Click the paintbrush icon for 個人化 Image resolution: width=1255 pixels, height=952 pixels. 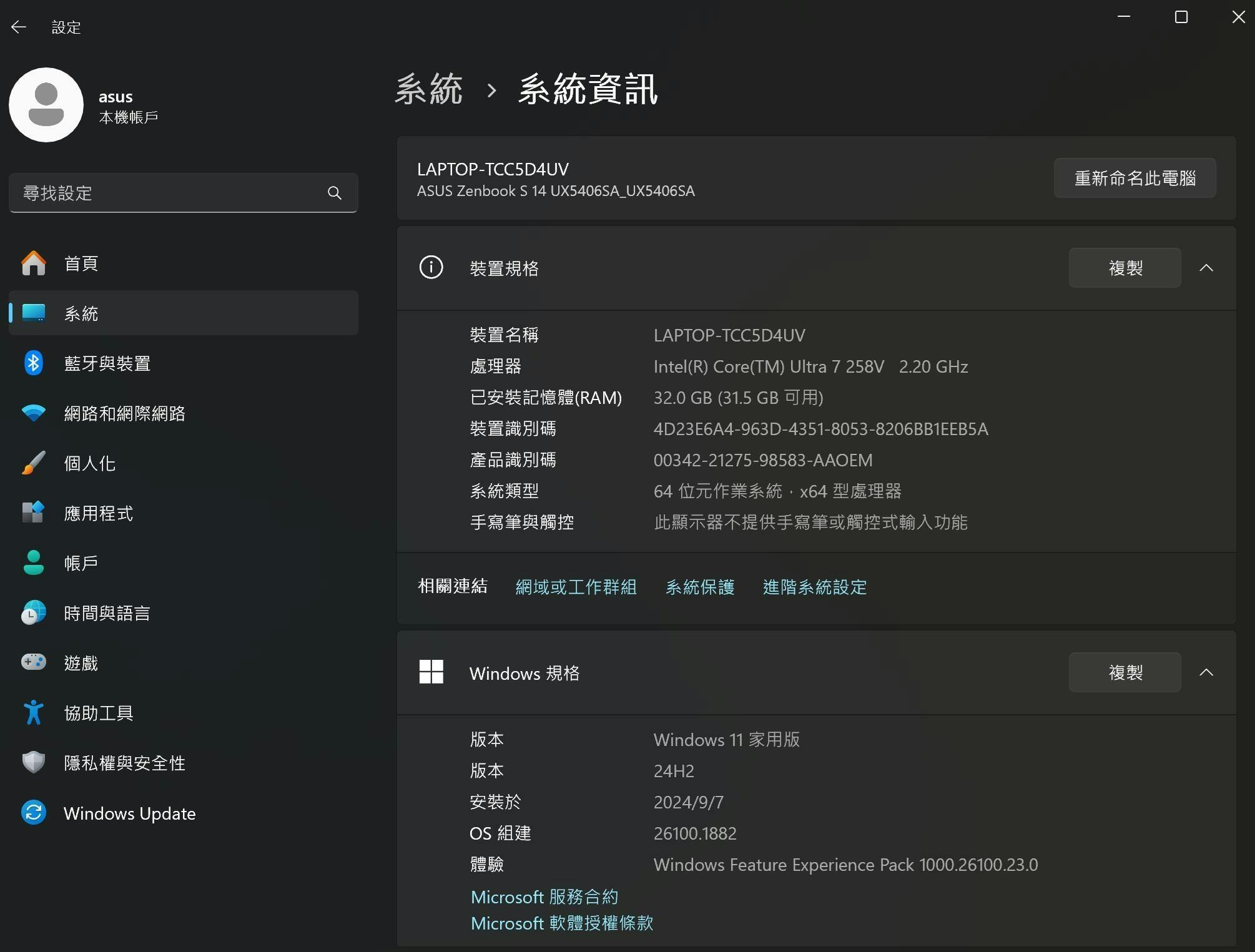tap(34, 463)
